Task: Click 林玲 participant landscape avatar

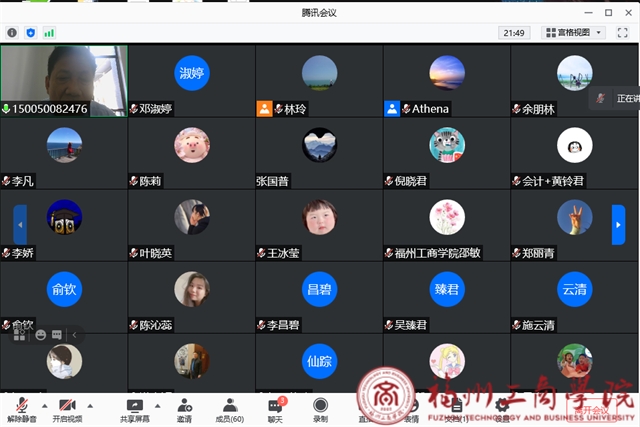Action: tap(320, 73)
